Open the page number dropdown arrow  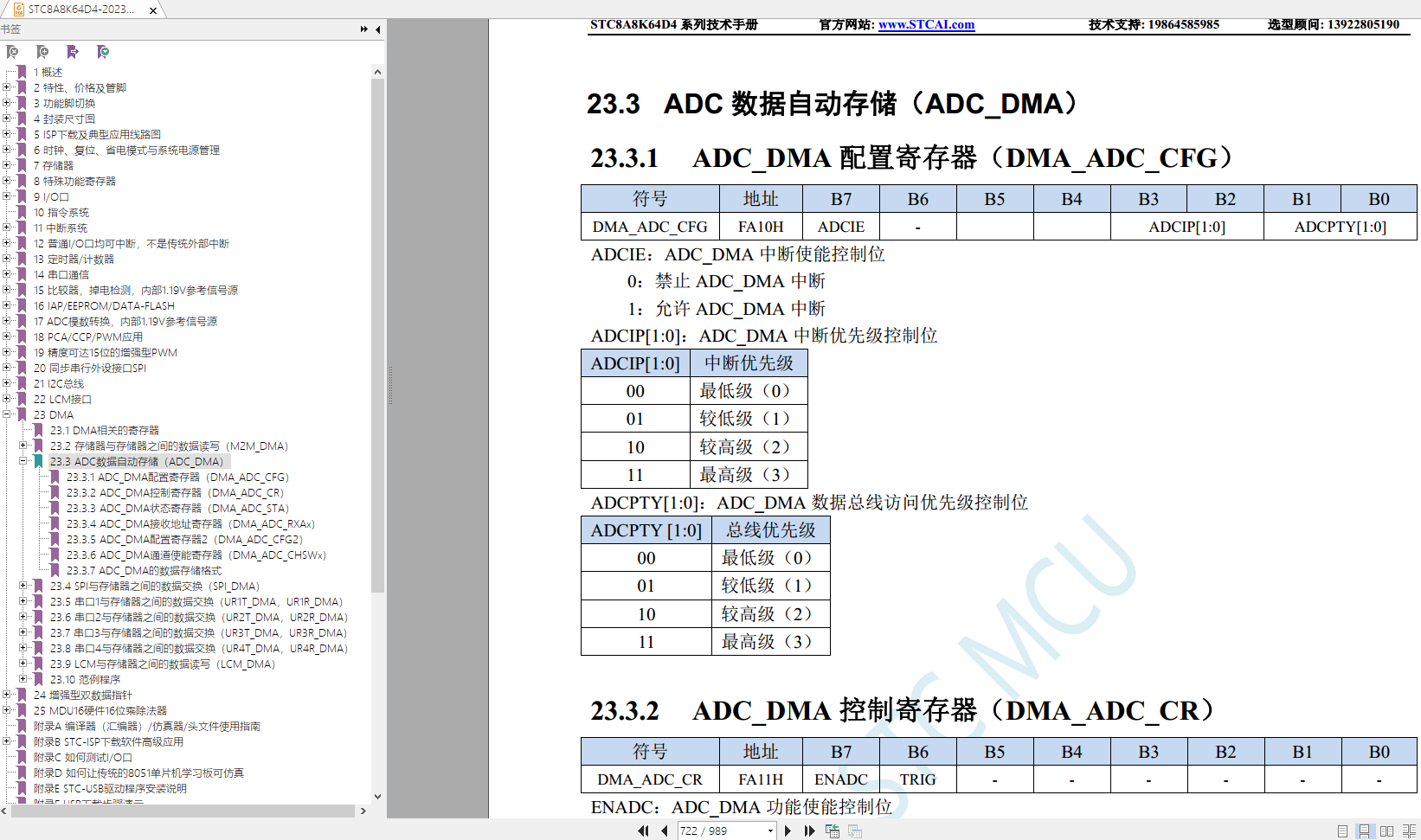pyautogui.click(x=770, y=831)
